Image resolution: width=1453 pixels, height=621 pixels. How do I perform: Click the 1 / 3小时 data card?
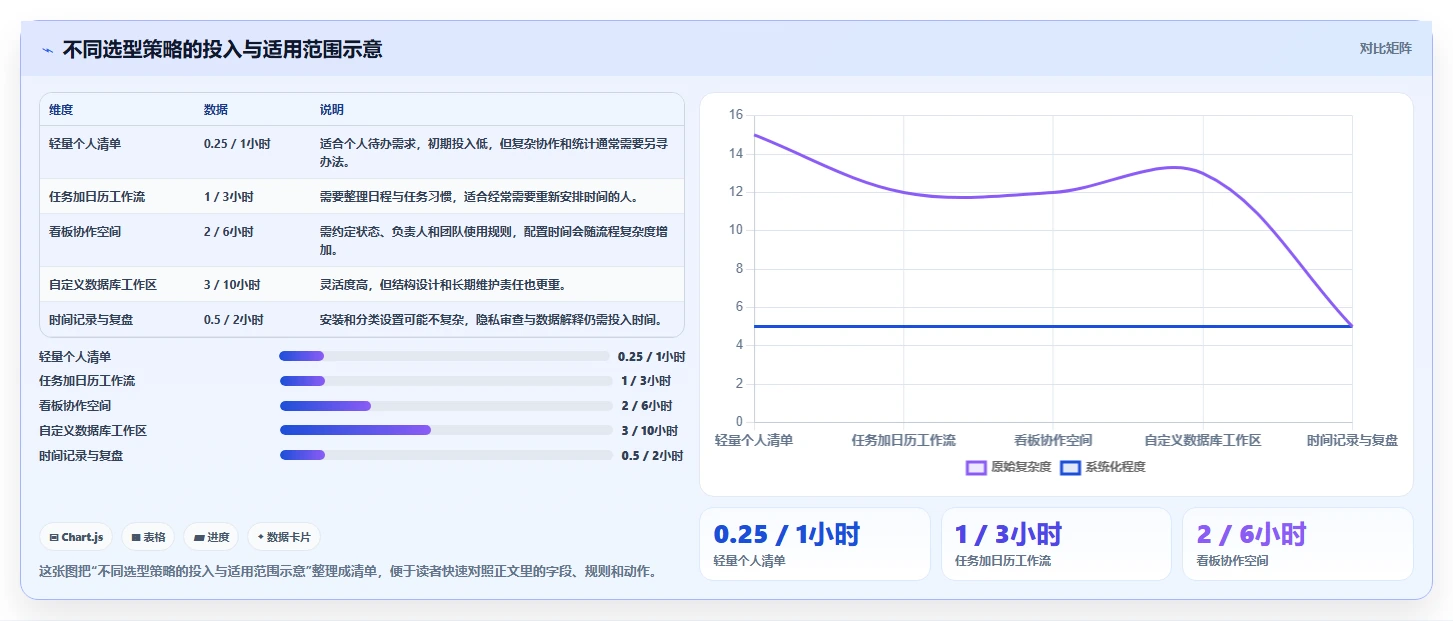(x=1056, y=544)
